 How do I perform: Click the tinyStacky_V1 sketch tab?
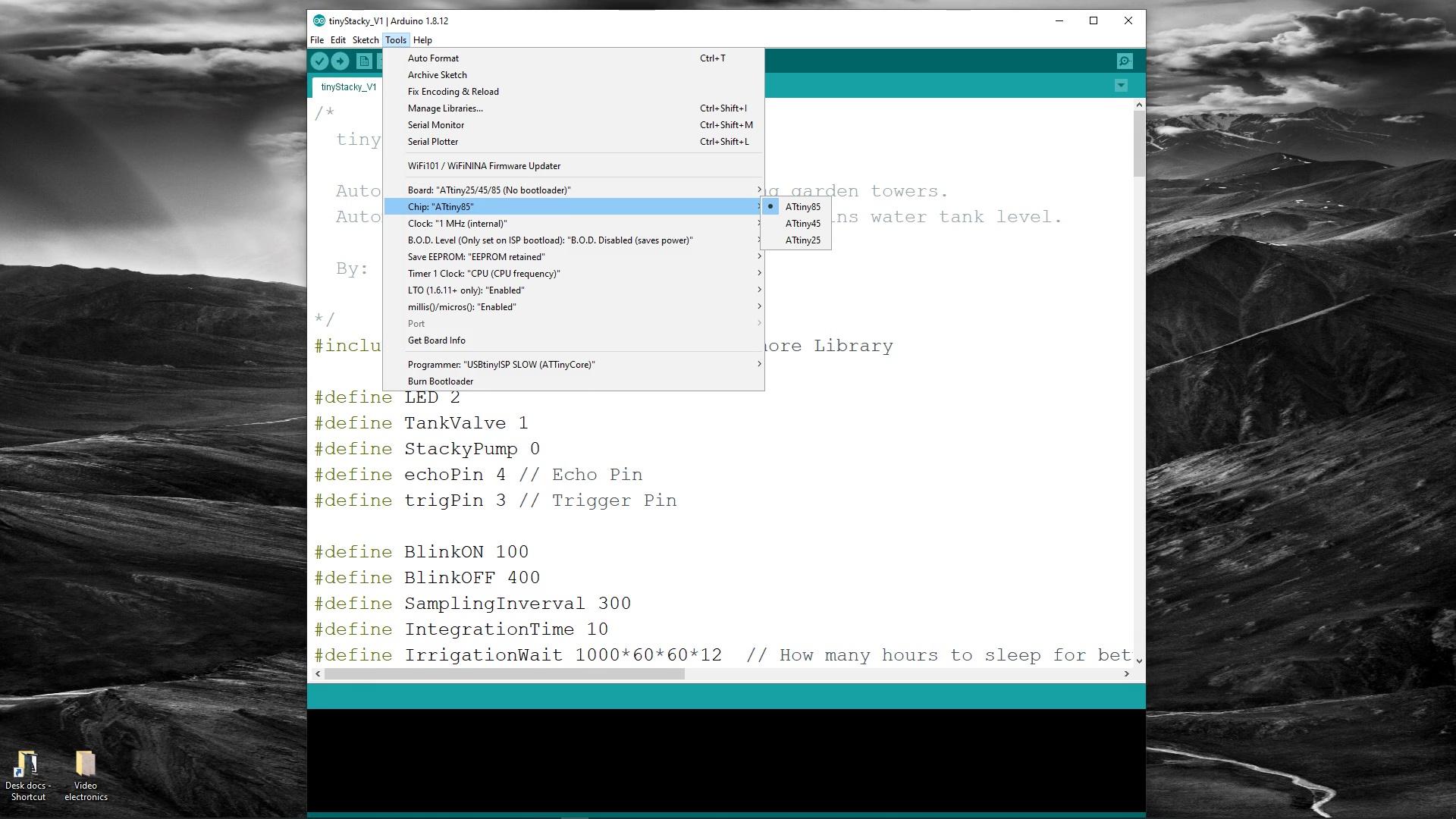[348, 87]
